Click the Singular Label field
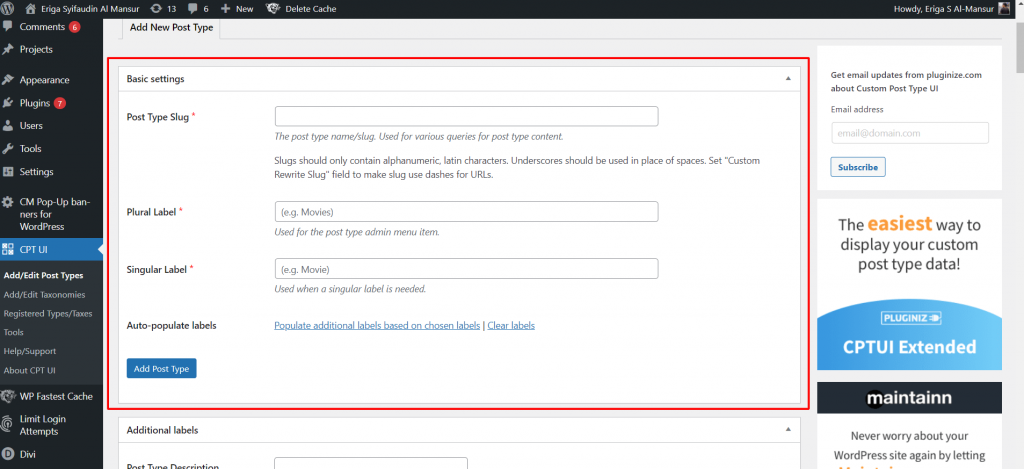1024x469 pixels. [466, 268]
